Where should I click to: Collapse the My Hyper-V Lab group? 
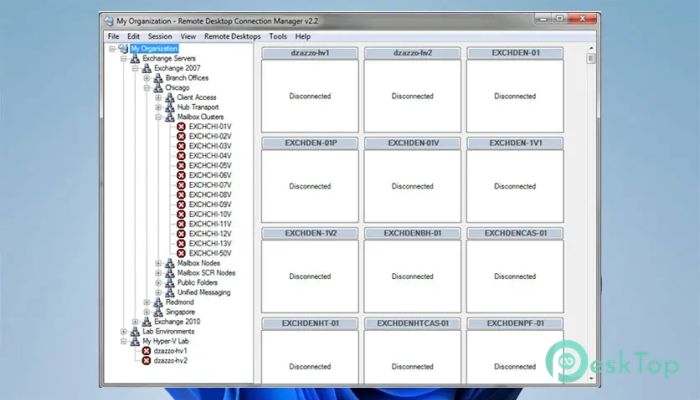(124, 341)
